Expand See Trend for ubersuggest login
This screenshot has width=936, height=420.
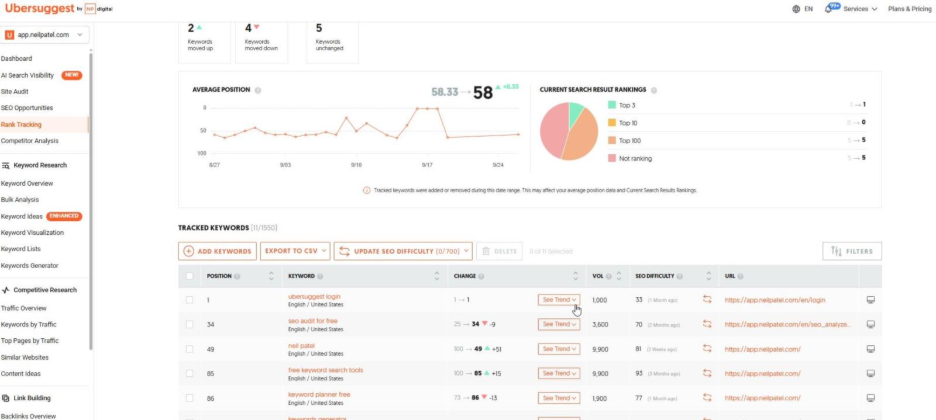tap(559, 299)
